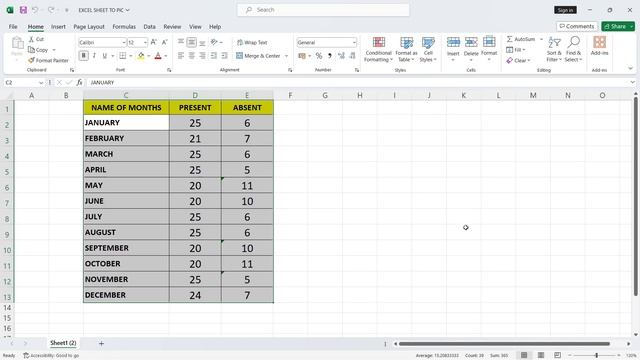Image resolution: width=640 pixels, height=360 pixels.
Task: Set Middle Align vertical alignment
Action: (x=191, y=42)
